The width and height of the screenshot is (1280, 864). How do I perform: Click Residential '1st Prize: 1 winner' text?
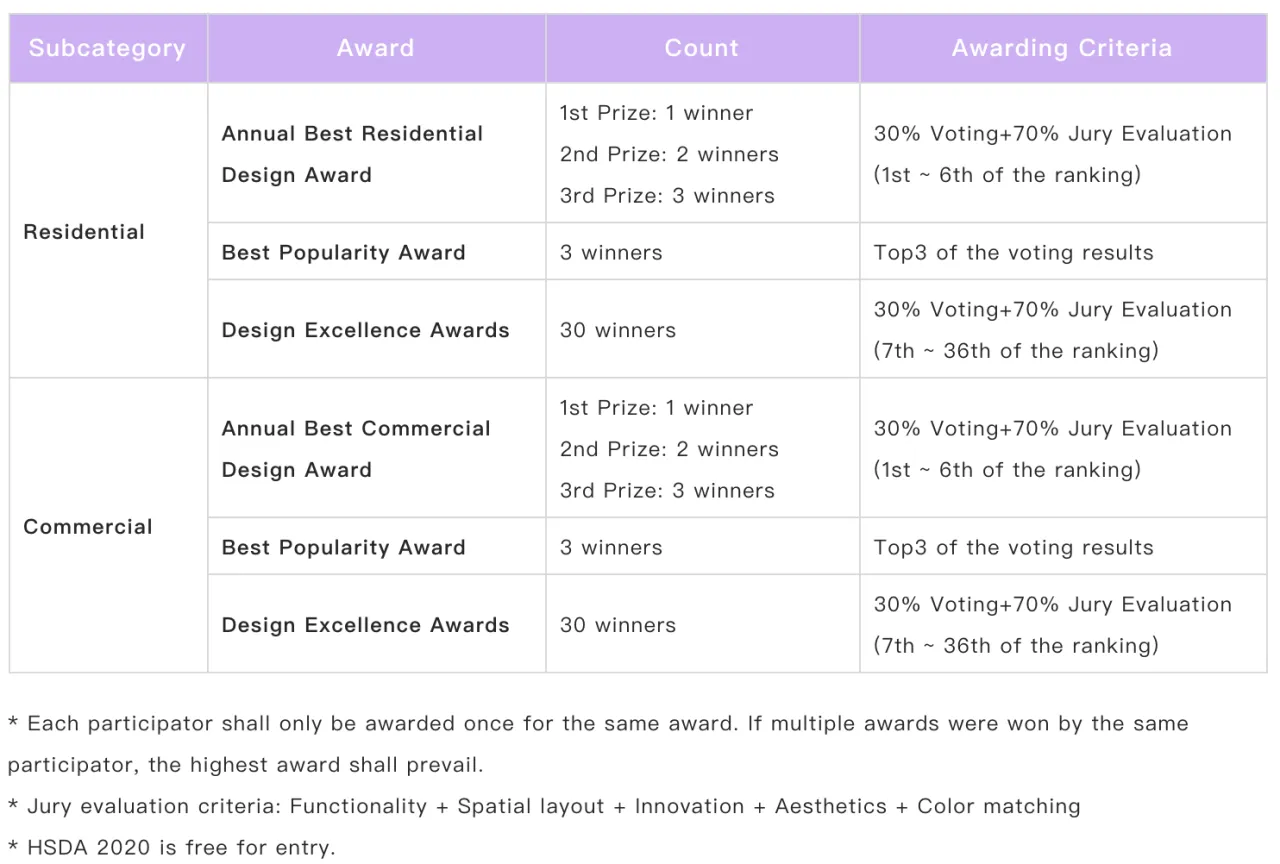656,113
